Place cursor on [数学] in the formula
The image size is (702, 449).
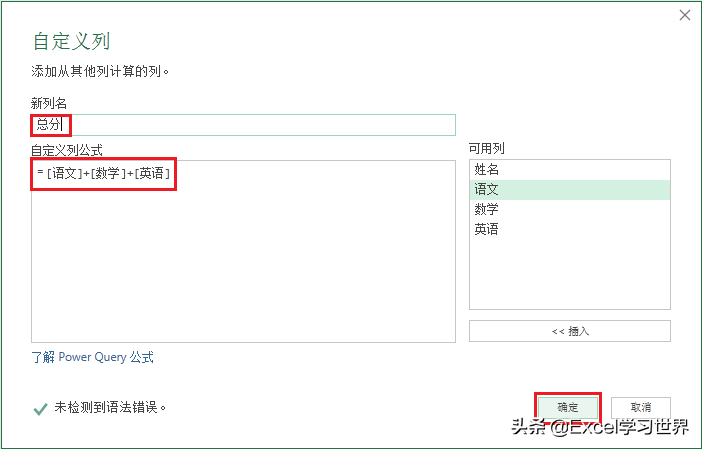(108, 173)
